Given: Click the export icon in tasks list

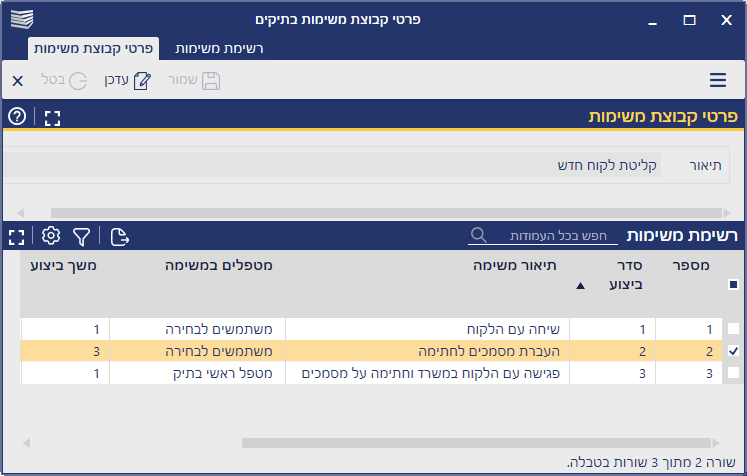Looking at the screenshot, I should (x=120, y=237).
